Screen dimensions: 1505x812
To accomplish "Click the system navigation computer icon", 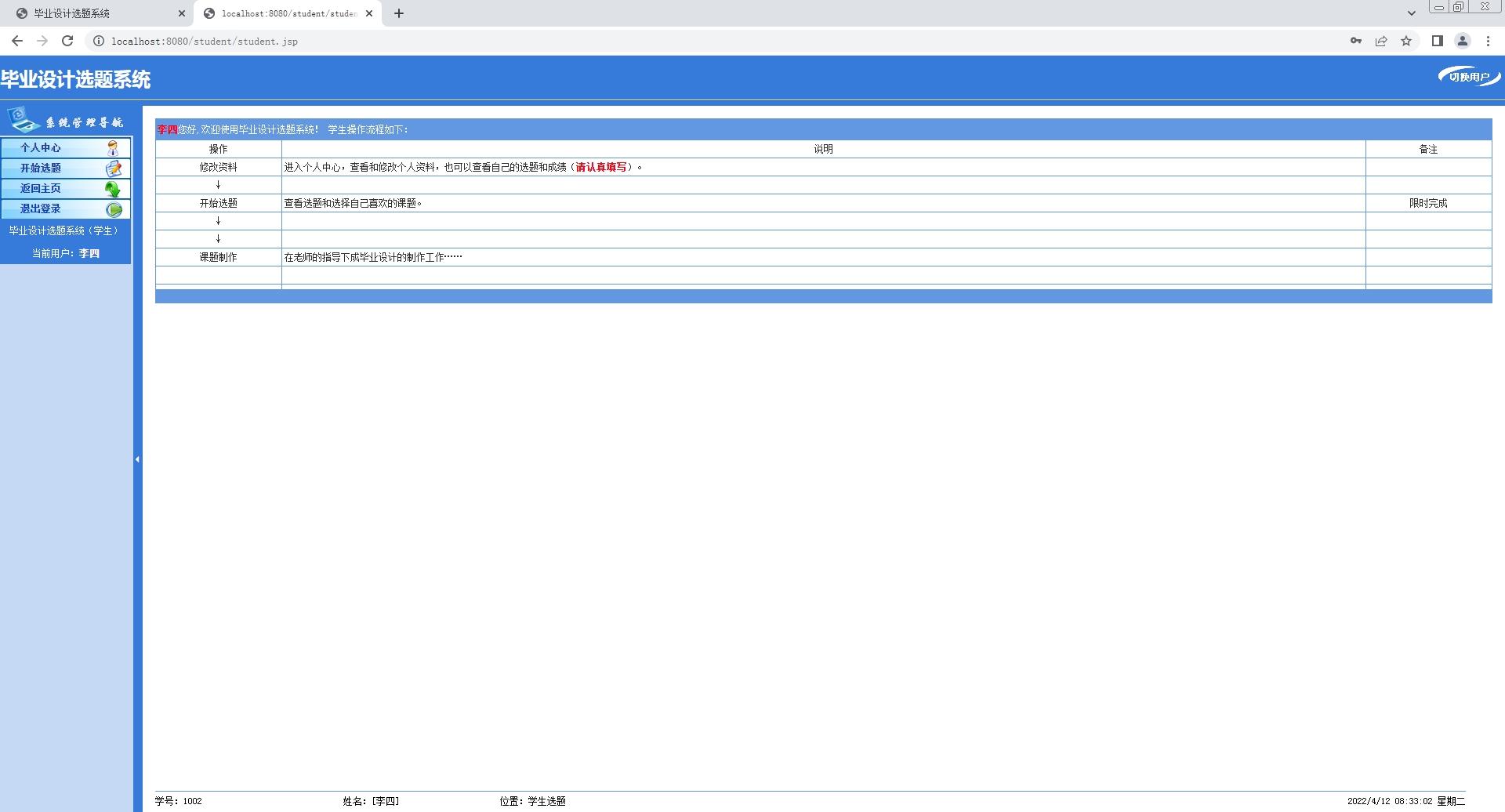I will (23, 120).
